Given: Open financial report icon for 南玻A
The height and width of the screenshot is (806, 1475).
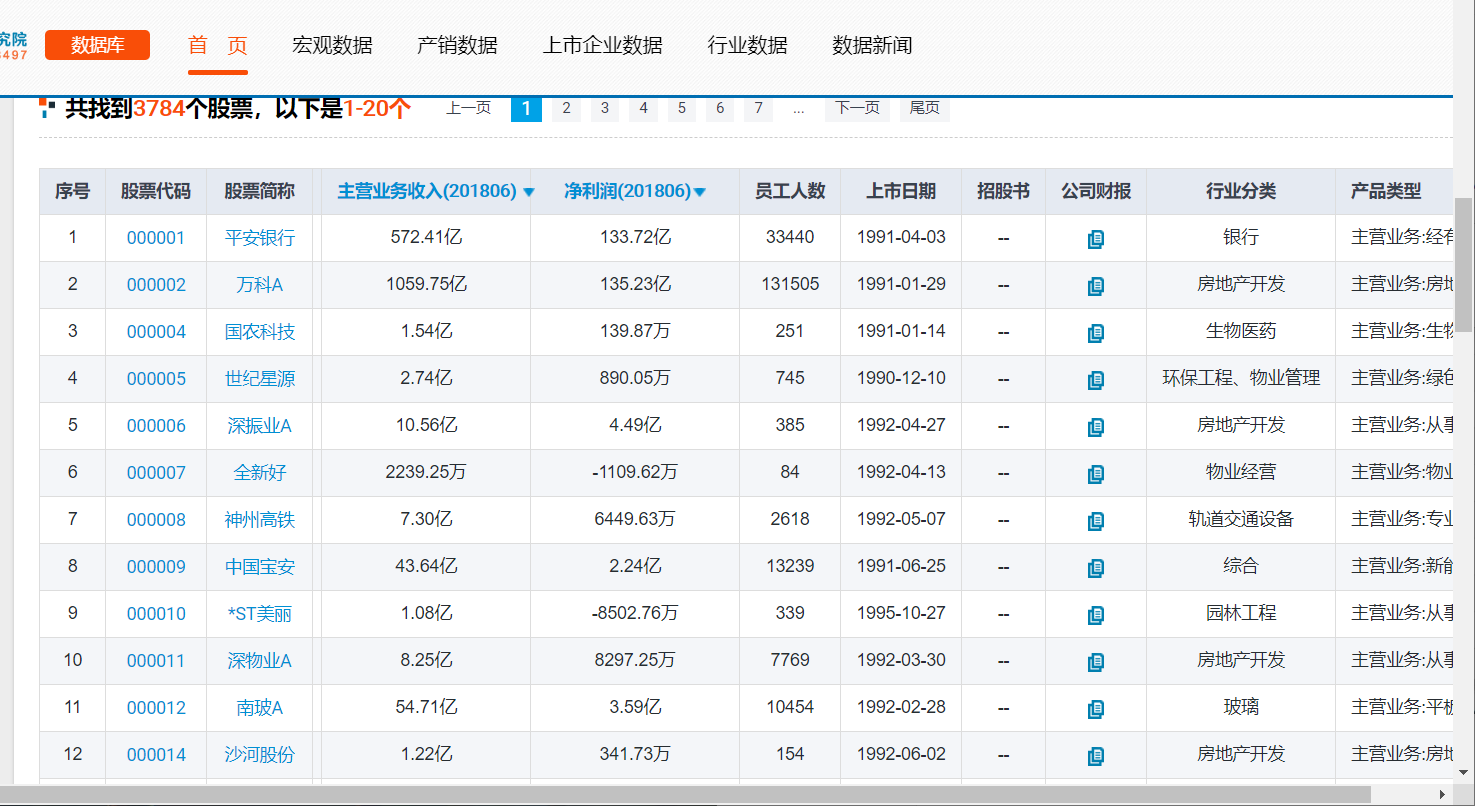Looking at the screenshot, I should 1096,709.
